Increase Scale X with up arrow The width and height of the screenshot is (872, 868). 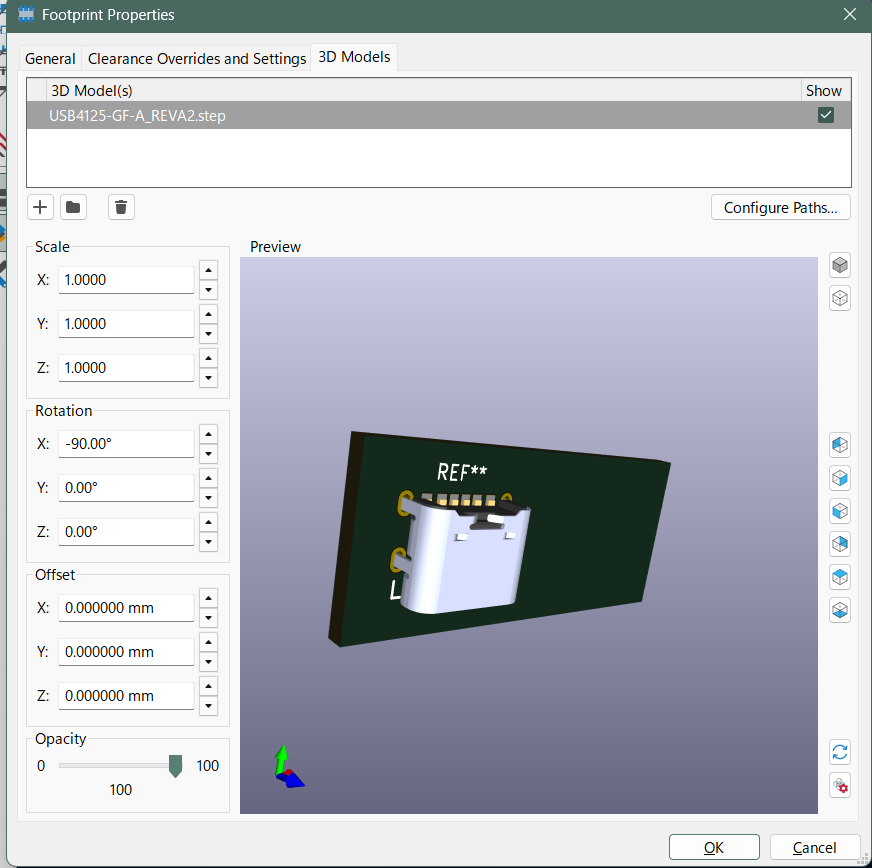[x=208, y=270]
